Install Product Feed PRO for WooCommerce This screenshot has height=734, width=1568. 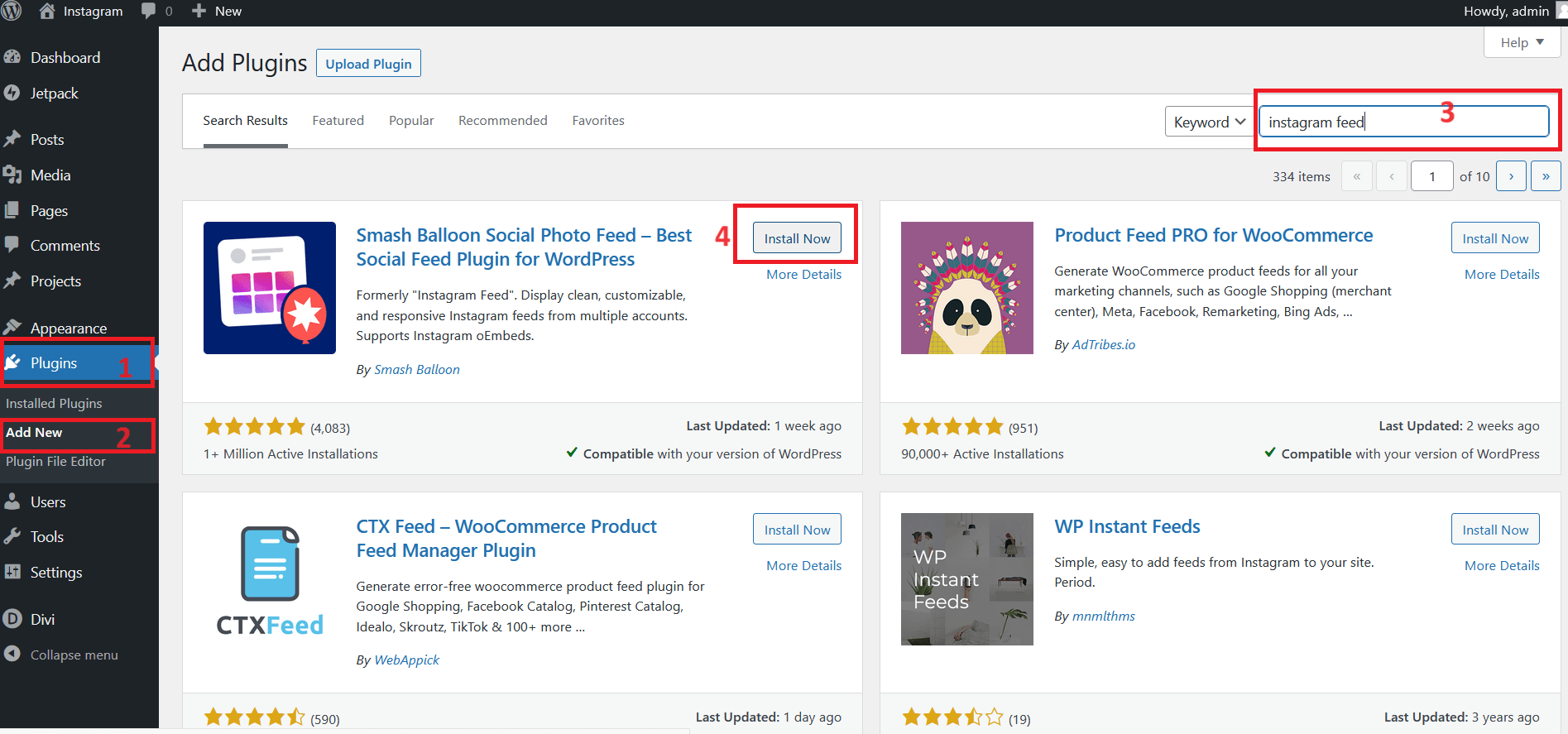point(1495,237)
